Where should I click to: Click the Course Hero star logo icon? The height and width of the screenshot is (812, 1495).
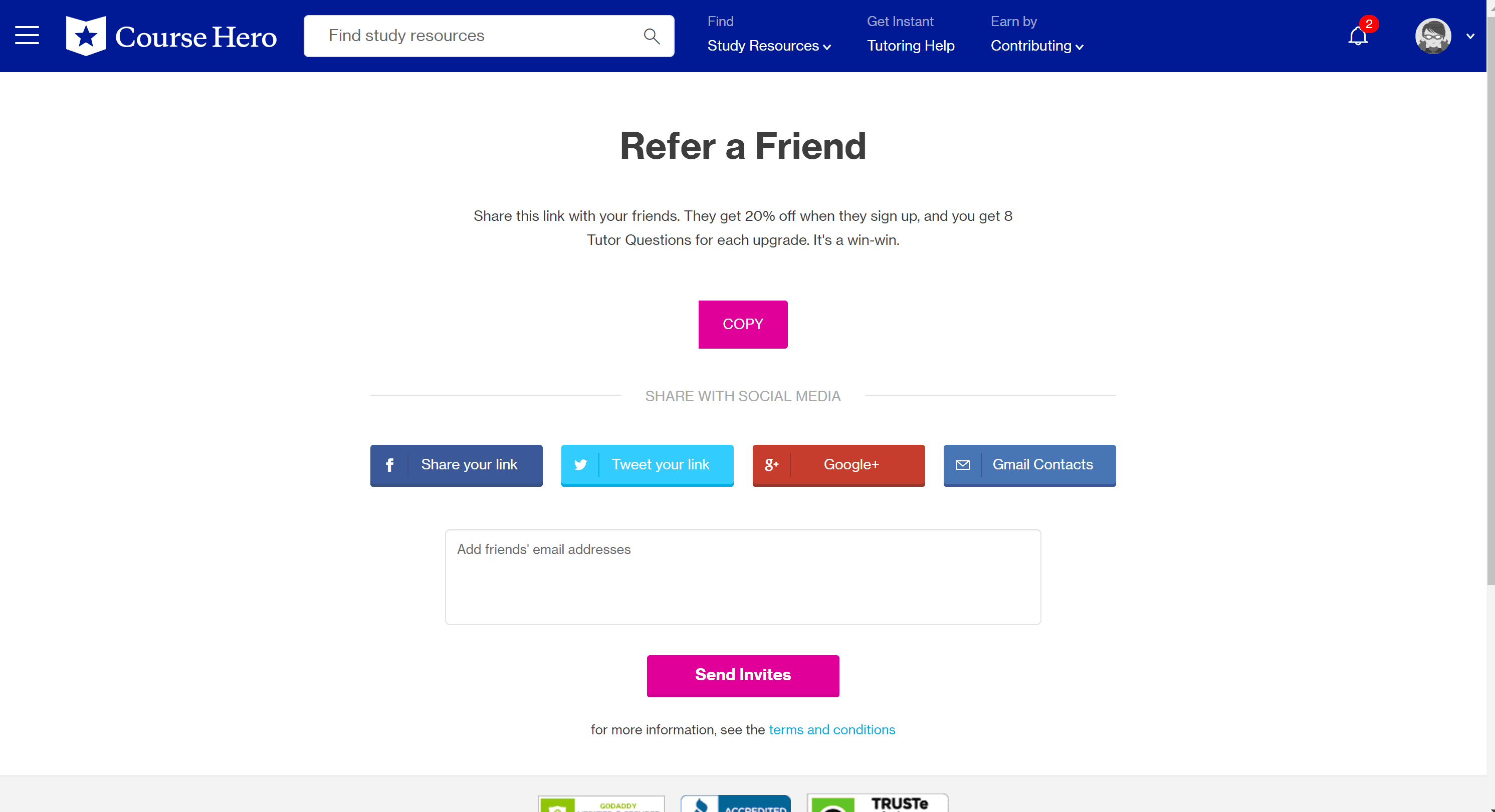[86, 36]
